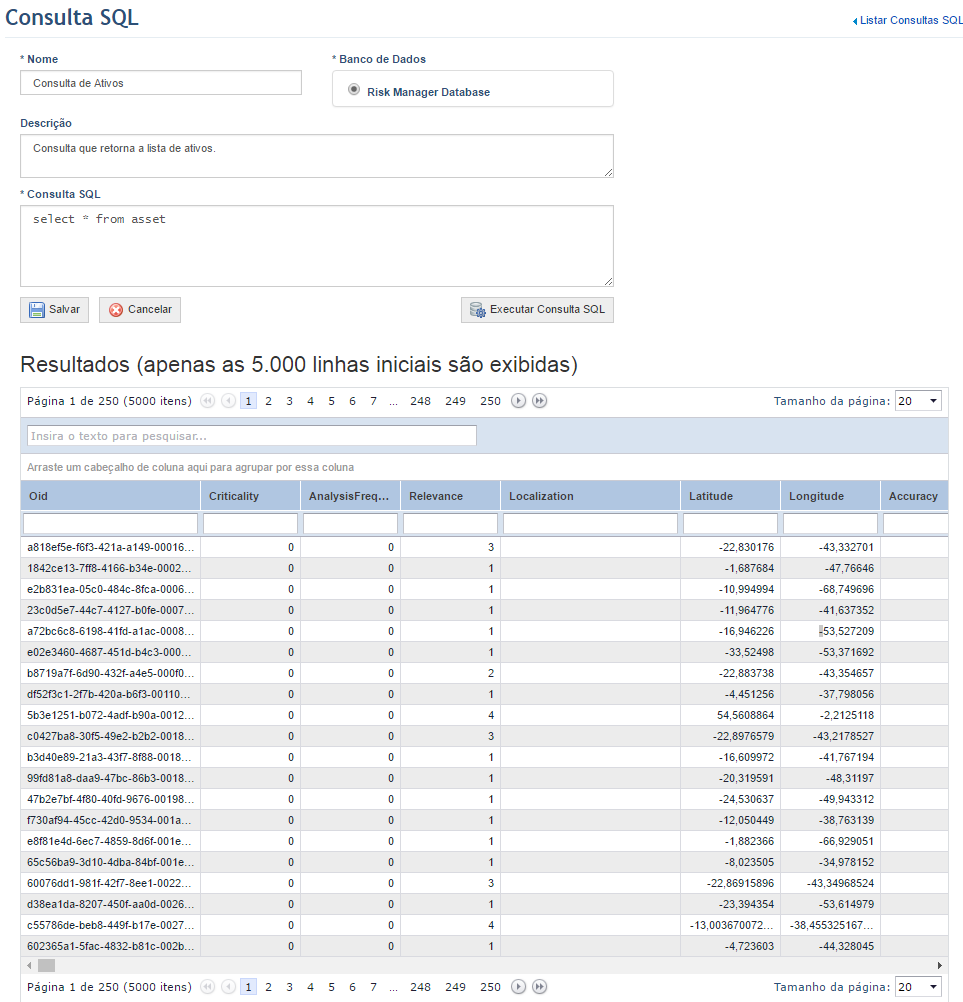Click the grid search box 'Insira o texto para pesquisar'
Viewport: 963px width, 1002px height.
[252, 436]
